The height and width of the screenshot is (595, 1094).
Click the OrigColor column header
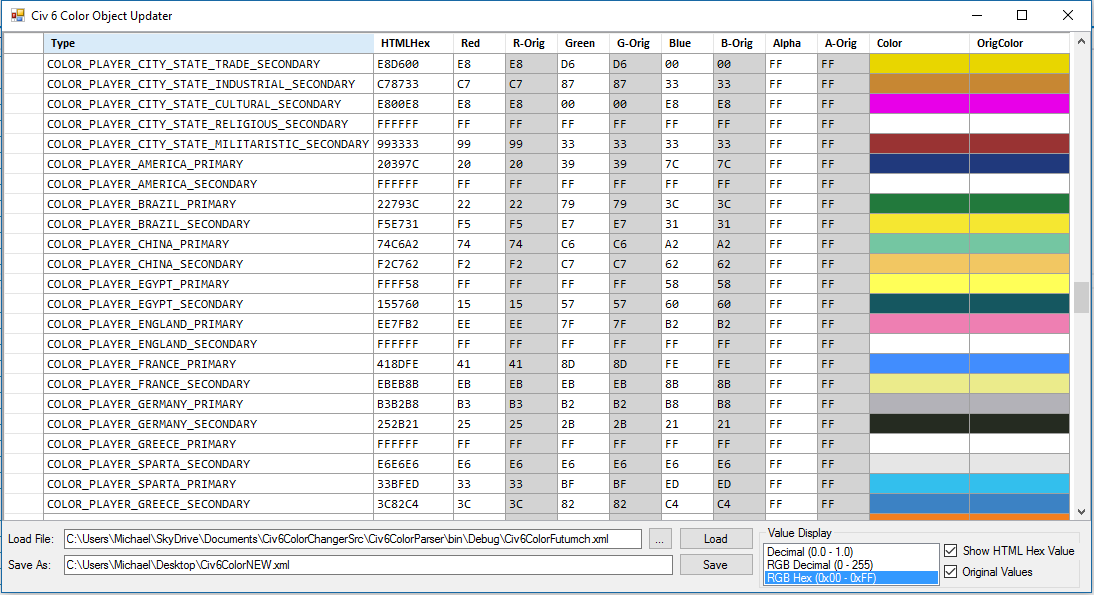pyautogui.click(x=1019, y=43)
